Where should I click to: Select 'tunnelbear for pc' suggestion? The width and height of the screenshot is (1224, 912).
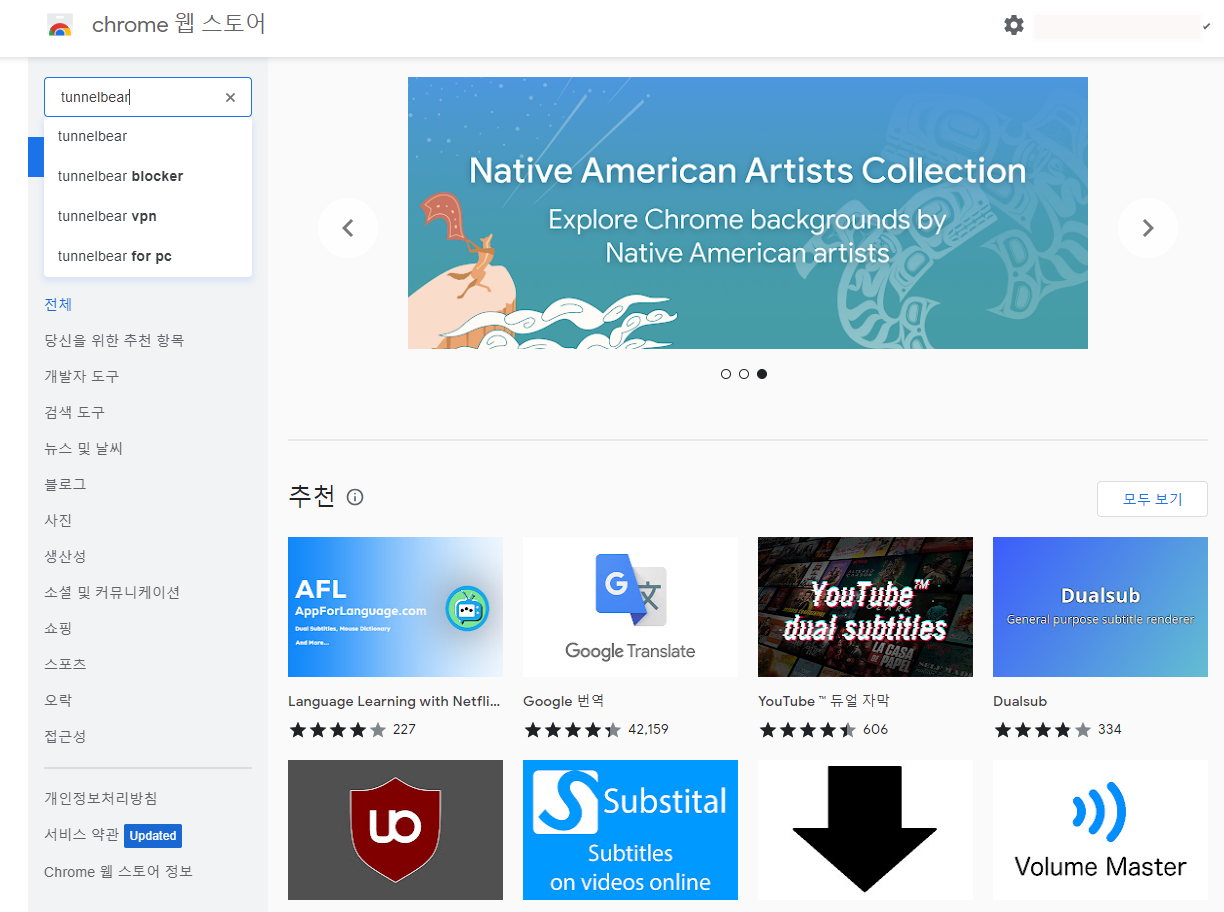148,256
